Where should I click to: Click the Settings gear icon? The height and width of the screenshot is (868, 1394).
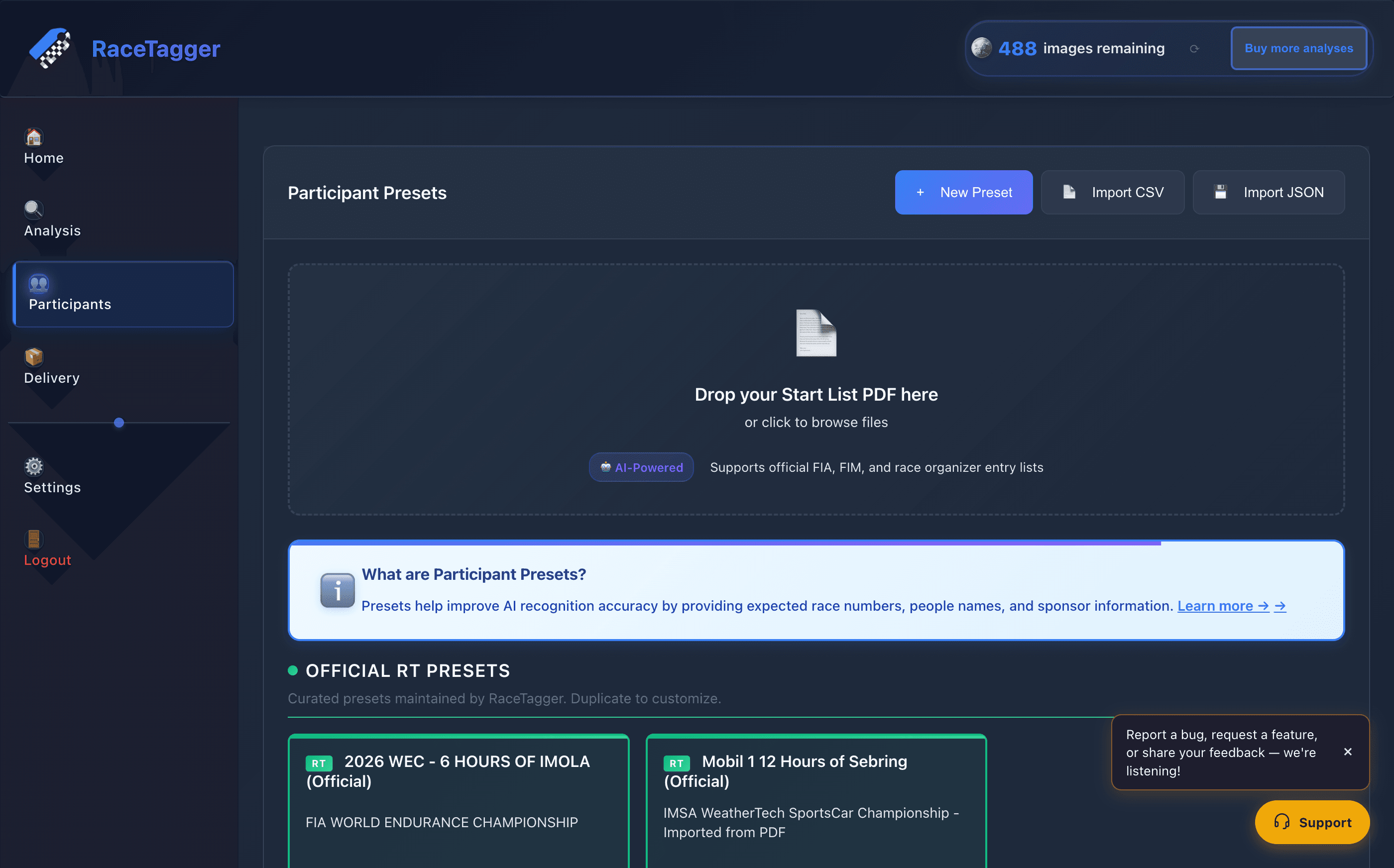pyautogui.click(x=34, y=467)
